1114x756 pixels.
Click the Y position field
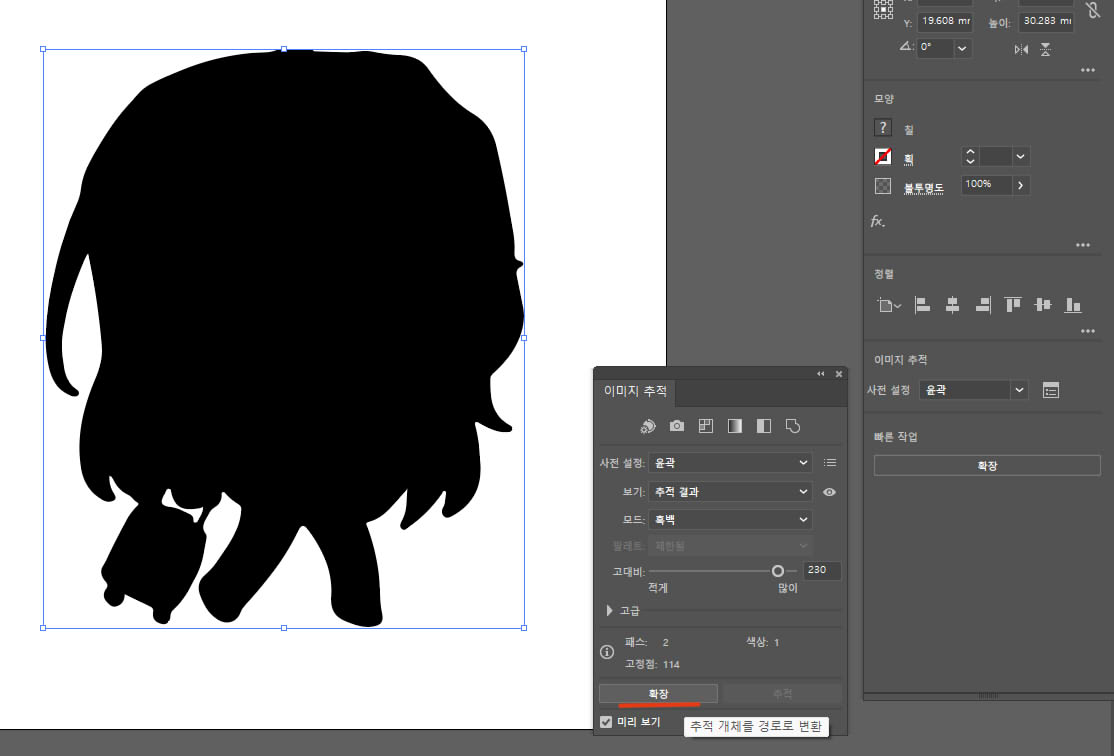click(x=944, y=21)
